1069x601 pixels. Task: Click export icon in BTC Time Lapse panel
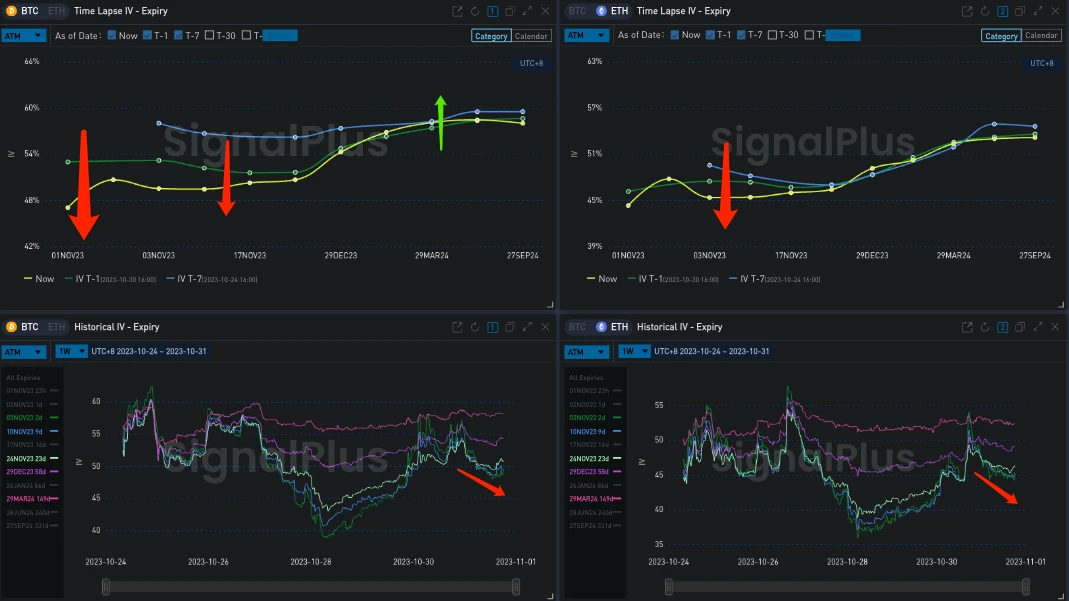pos(457,11)
